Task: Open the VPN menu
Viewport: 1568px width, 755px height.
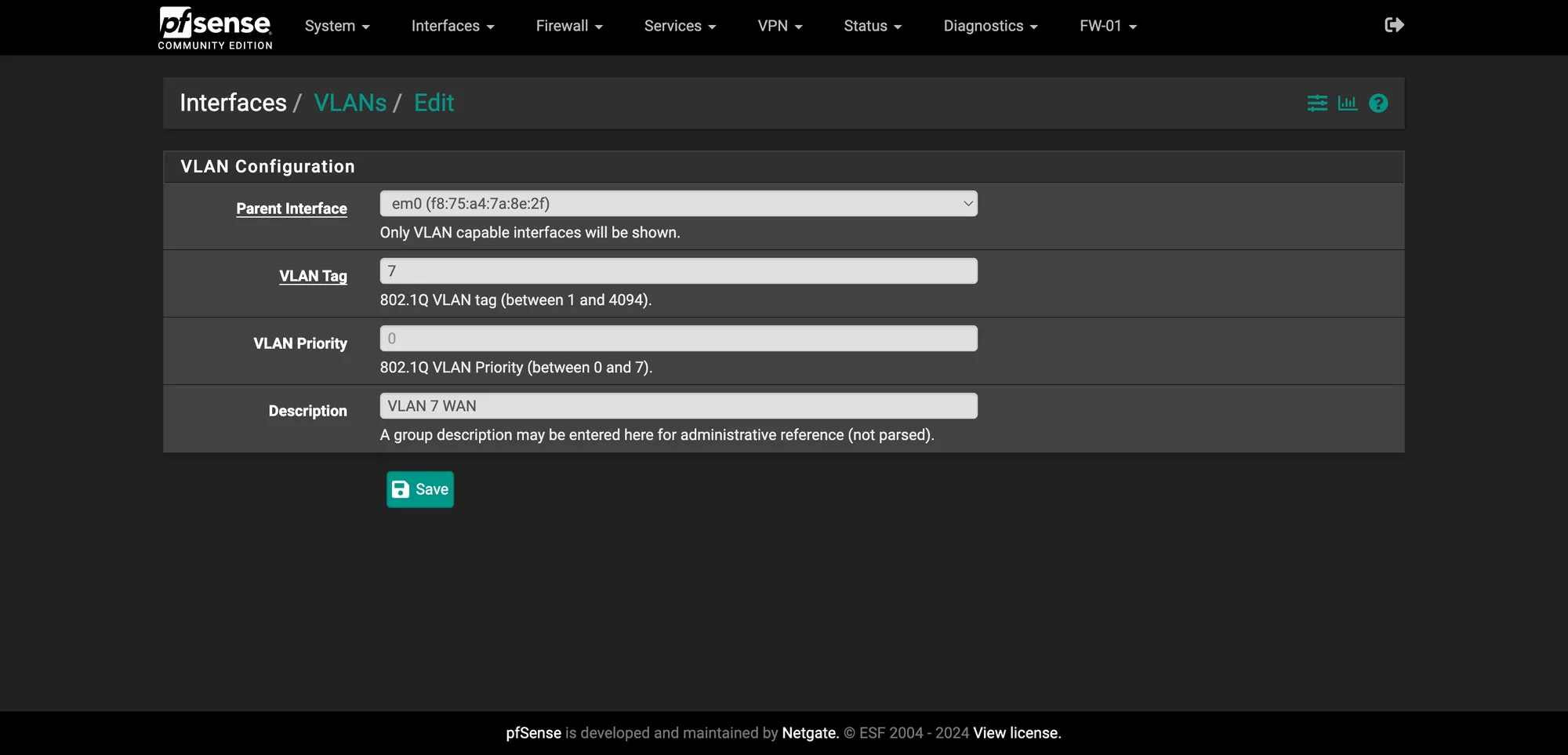Action: [780, 26]
